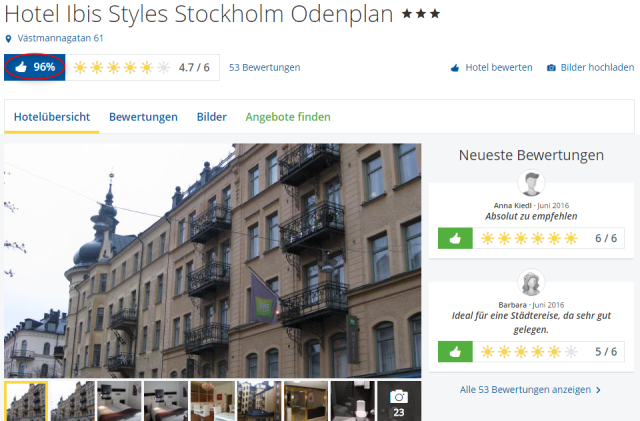Click Anna Kiedl's profile avatar
This screenshot has width=640, height=421.
pos(531,183)
